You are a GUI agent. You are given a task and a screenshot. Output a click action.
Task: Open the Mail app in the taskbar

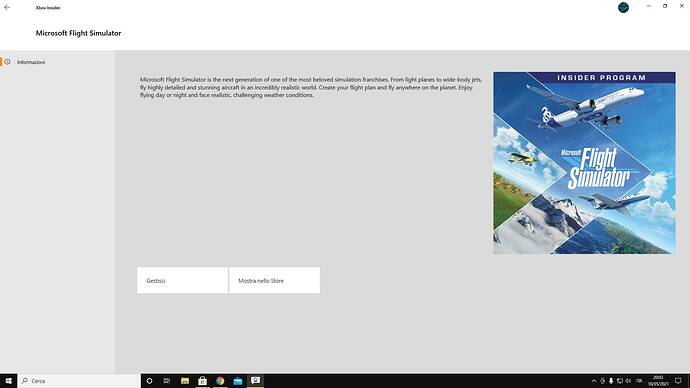[238, 381]
